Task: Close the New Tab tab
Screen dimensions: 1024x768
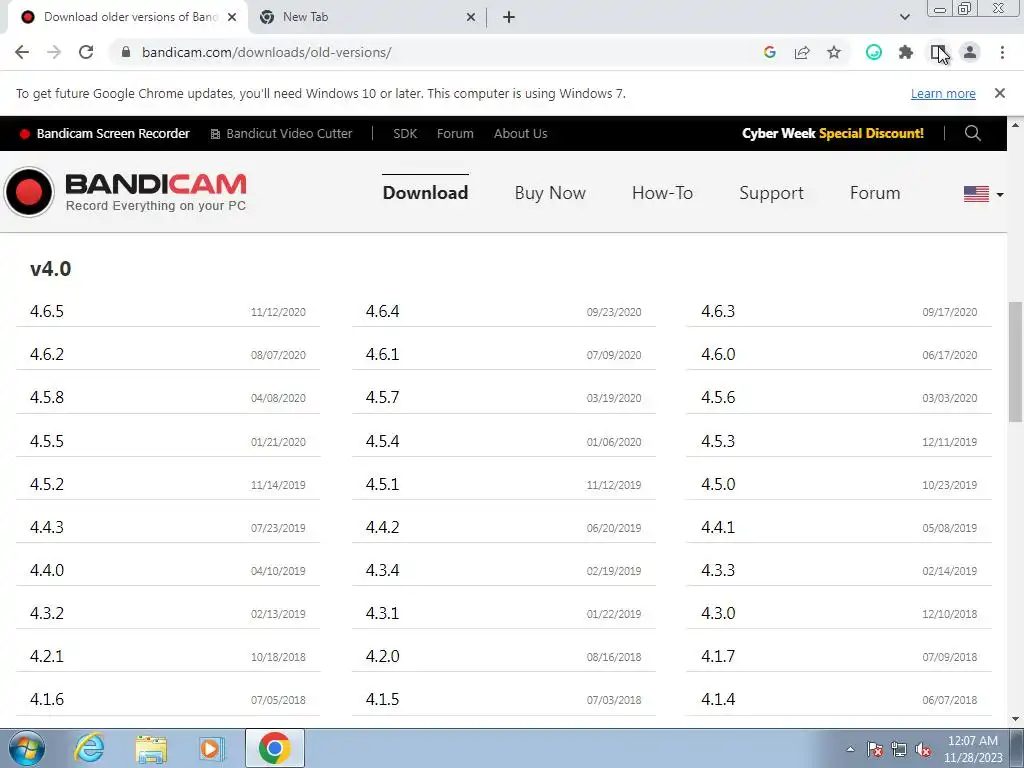Action: coord(471,17)
